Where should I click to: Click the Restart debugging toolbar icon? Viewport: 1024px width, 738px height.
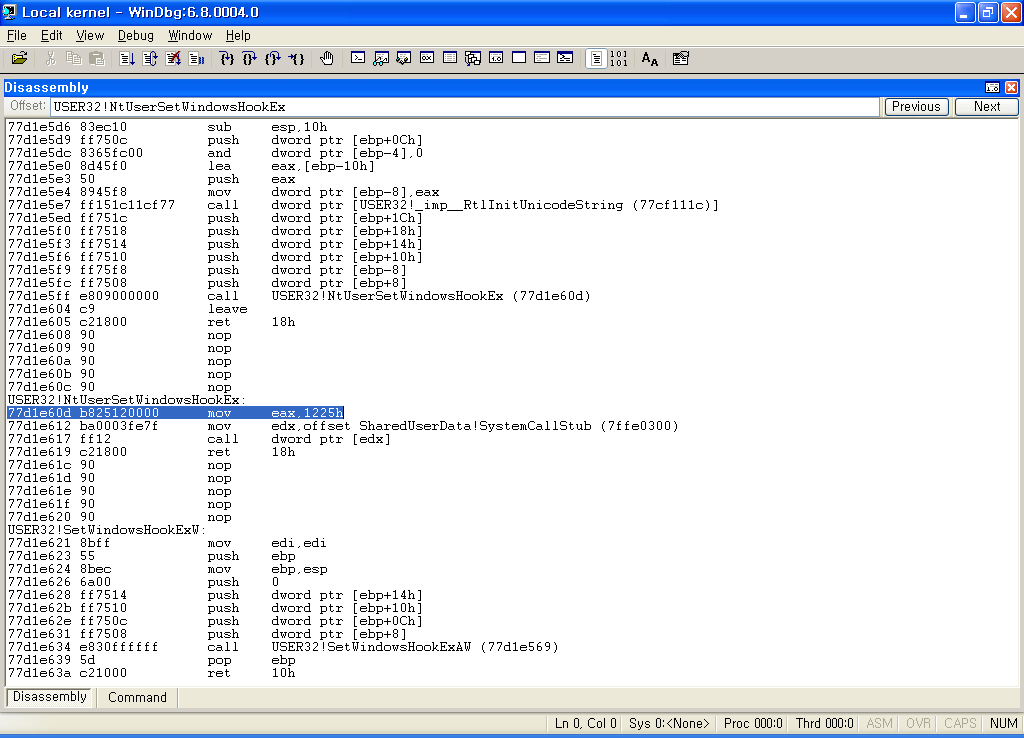(150, 59)
